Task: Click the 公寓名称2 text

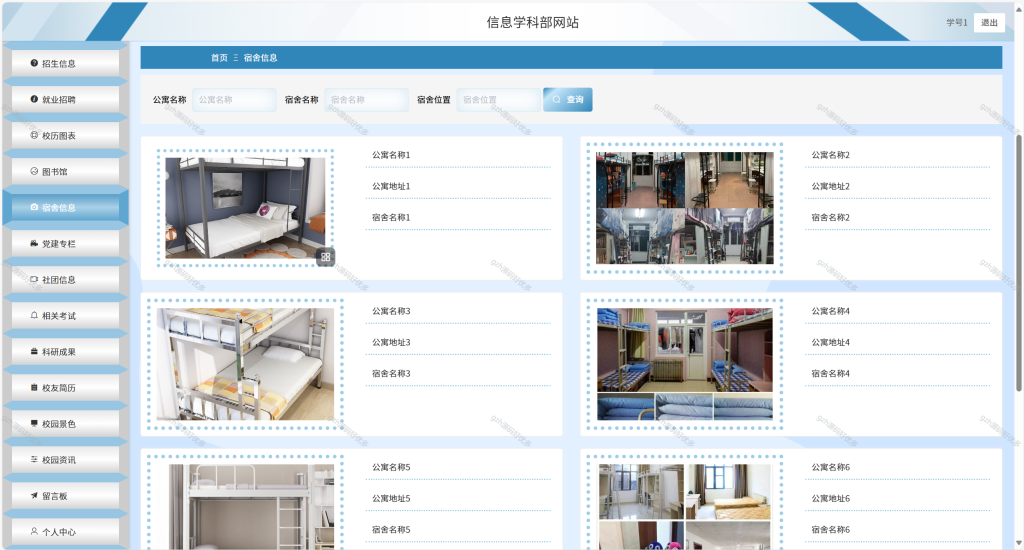Action: (830, 155)
